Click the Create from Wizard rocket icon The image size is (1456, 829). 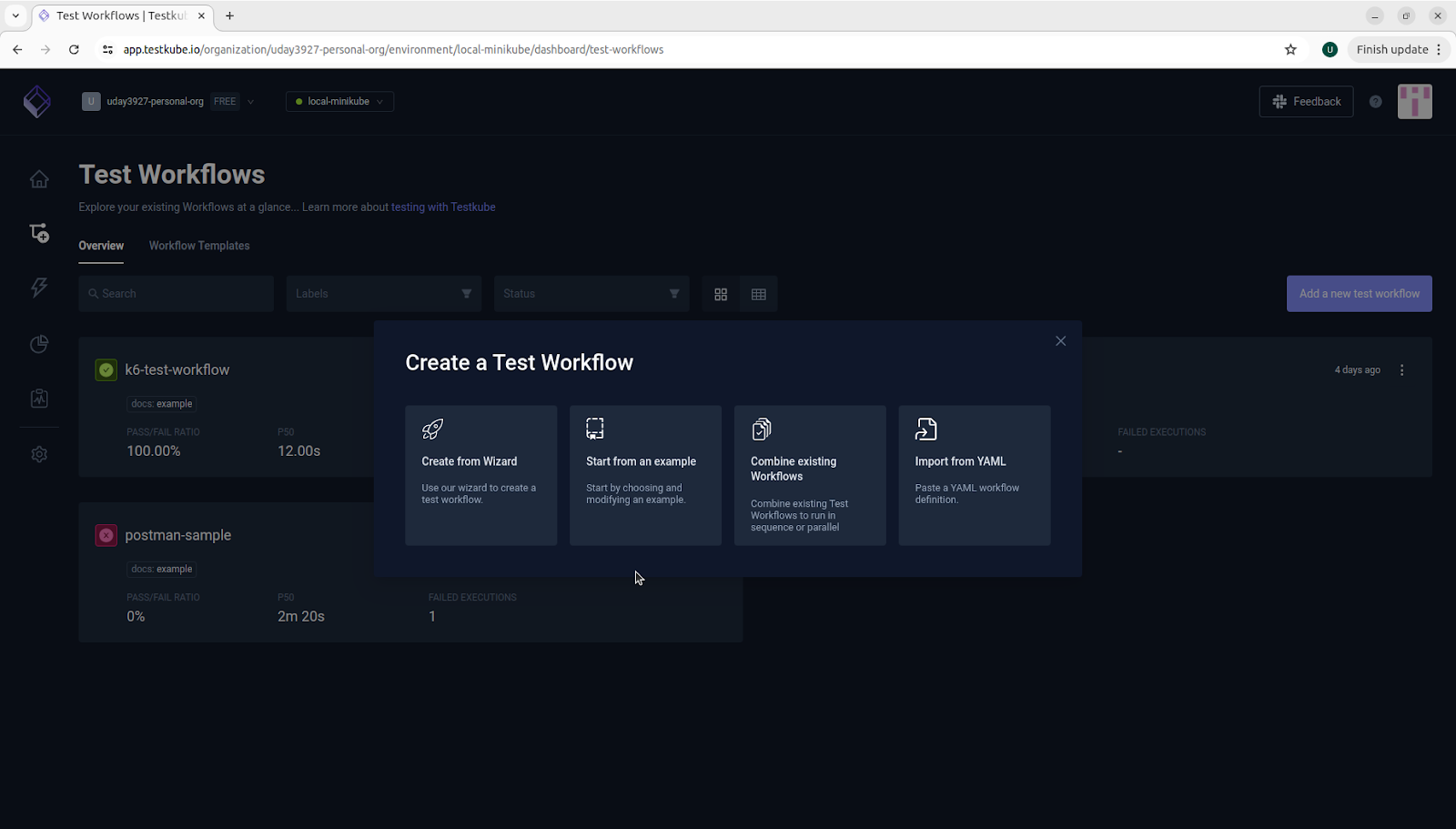pos(433,429)
